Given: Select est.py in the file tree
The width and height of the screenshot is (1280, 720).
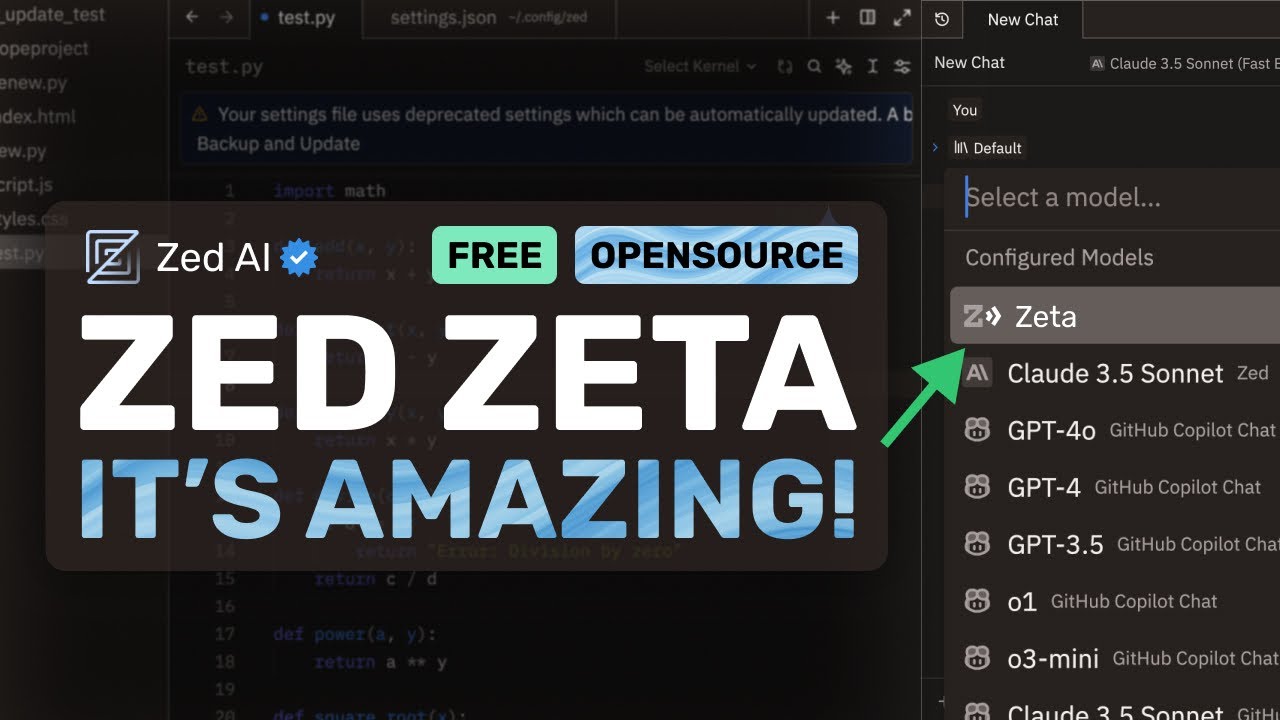Looking at the screenshot, I should (22, 253).
